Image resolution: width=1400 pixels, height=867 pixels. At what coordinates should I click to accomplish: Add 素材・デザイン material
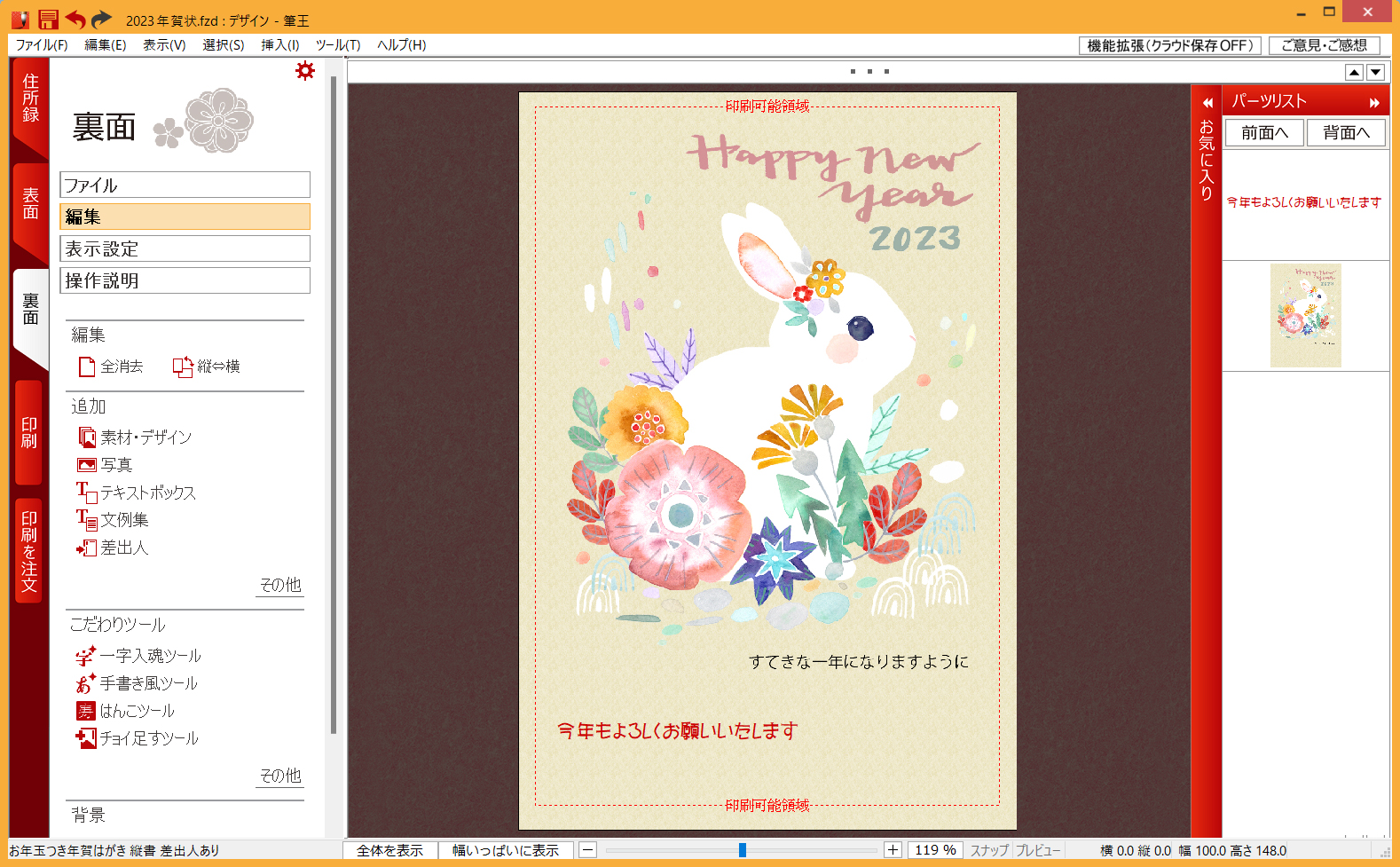coord(87,437)
